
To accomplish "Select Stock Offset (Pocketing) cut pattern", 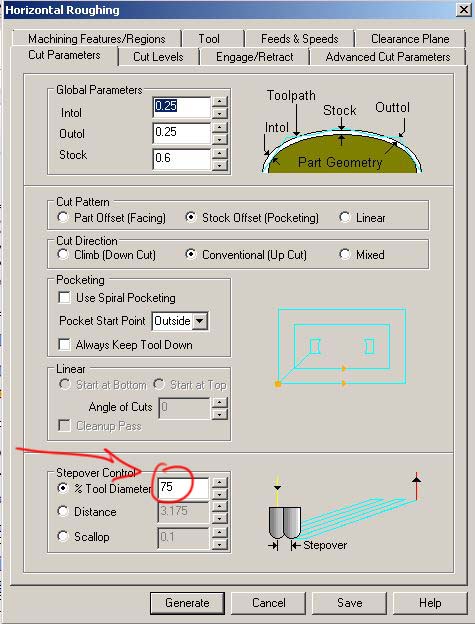I will (252, 218).
